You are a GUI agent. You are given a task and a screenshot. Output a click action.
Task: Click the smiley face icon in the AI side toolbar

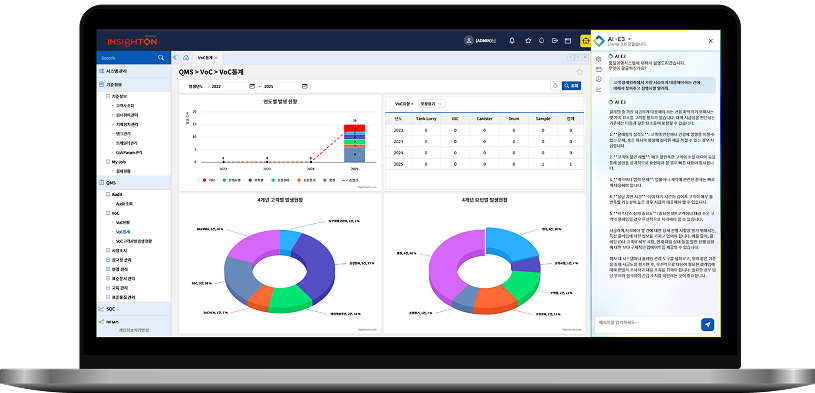[598, 79]
